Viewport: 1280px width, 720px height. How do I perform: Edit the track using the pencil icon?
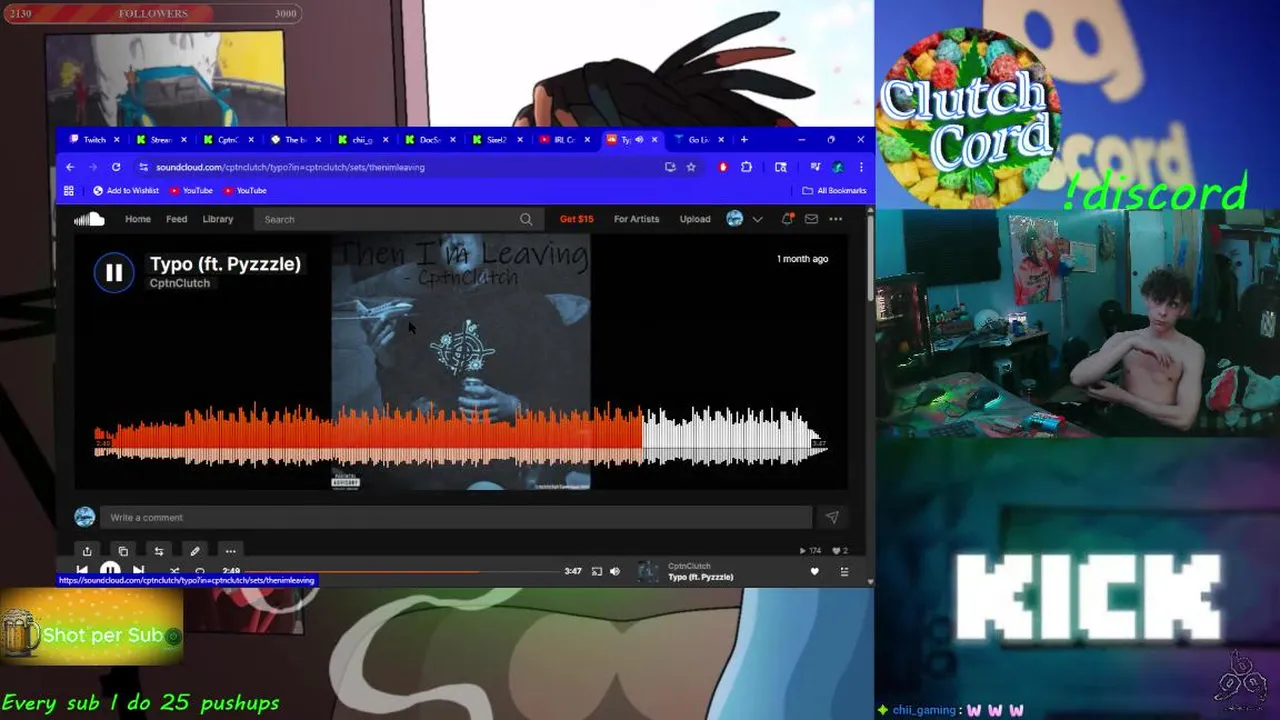coord(195,551)
